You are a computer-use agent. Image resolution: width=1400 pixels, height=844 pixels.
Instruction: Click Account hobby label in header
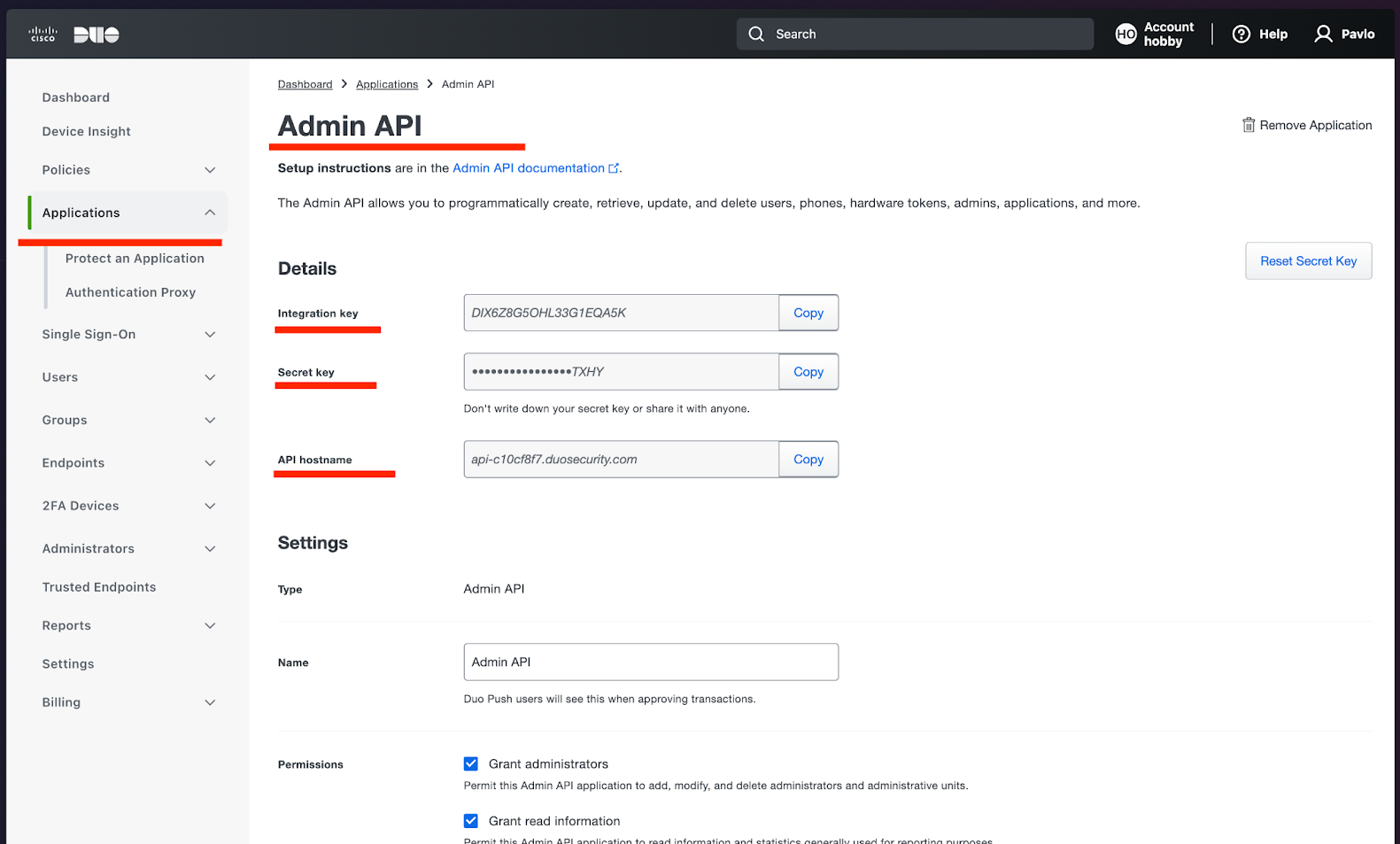click(x=1169, y=35)
